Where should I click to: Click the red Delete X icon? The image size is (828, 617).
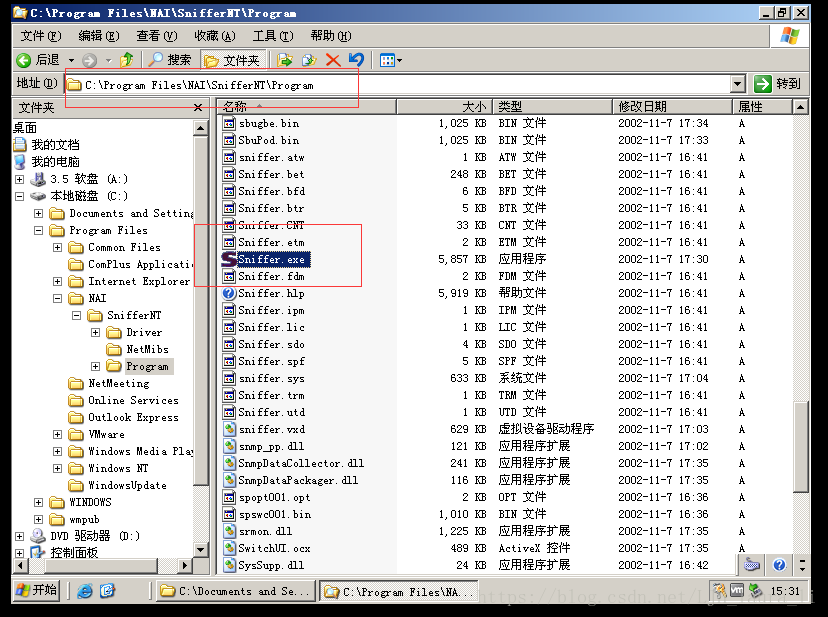coord(333,60)
